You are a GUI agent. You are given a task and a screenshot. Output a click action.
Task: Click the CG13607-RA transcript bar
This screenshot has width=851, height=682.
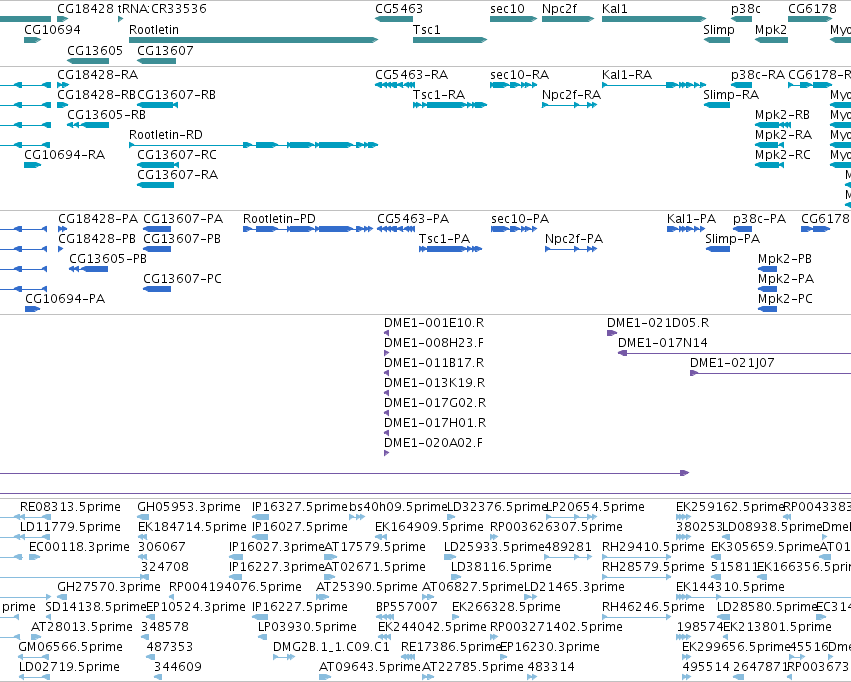[x=155, y=185]
